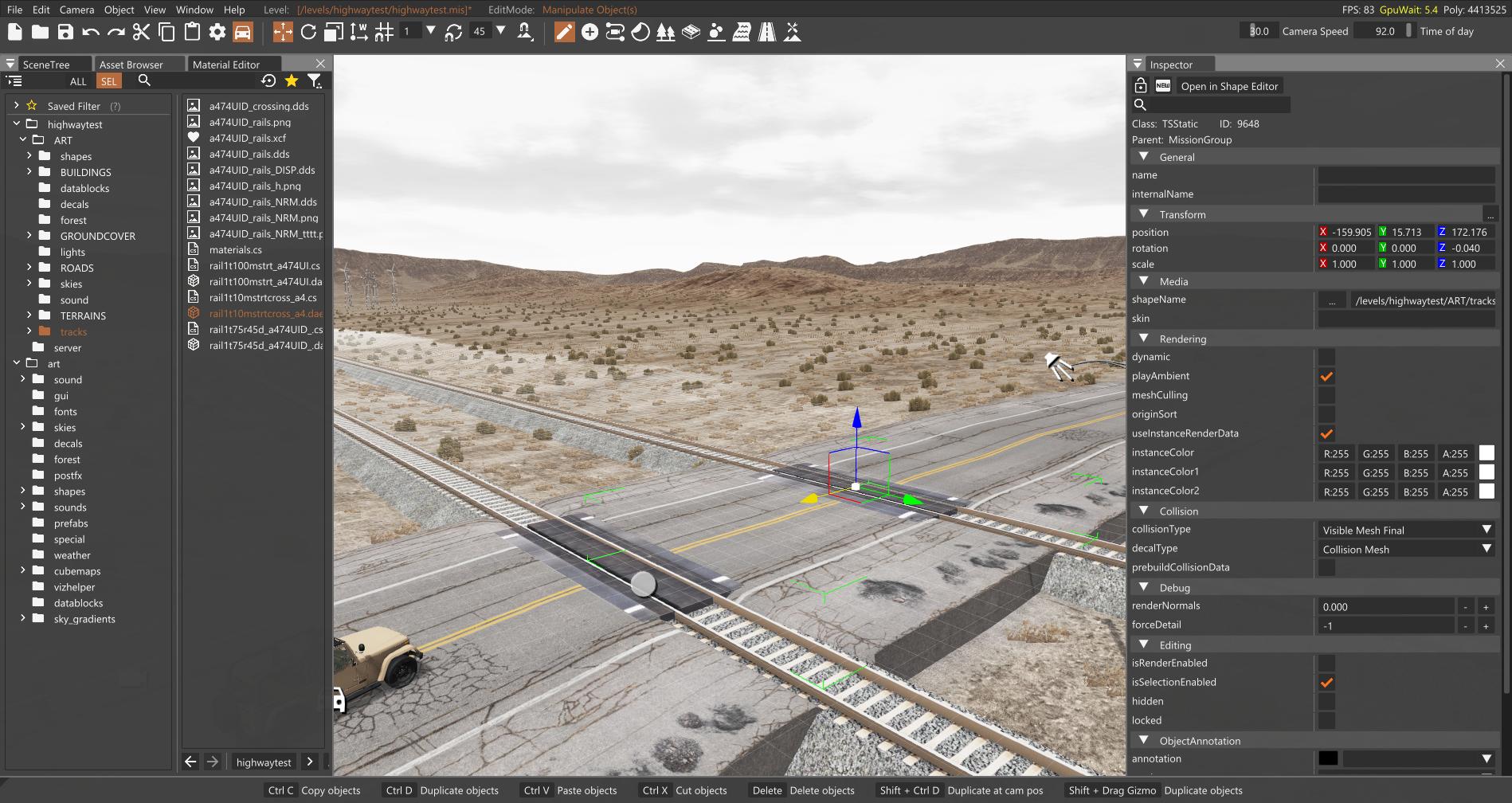Open the Decal Editor sticker icon
Image resolution: width=1512 pixels, height=803 pixels.
coord(640,32)
